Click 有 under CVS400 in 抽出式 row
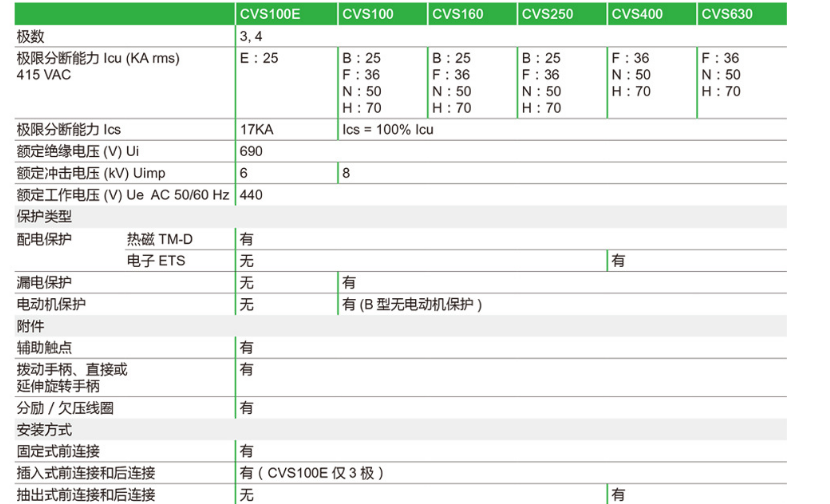The image size is (830, 504). [x=618, y=495]
